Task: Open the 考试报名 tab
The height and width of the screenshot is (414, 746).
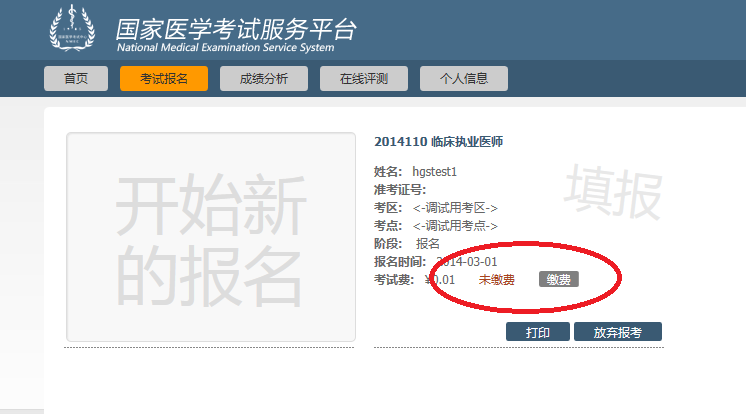Action: (x=164, y=79)
